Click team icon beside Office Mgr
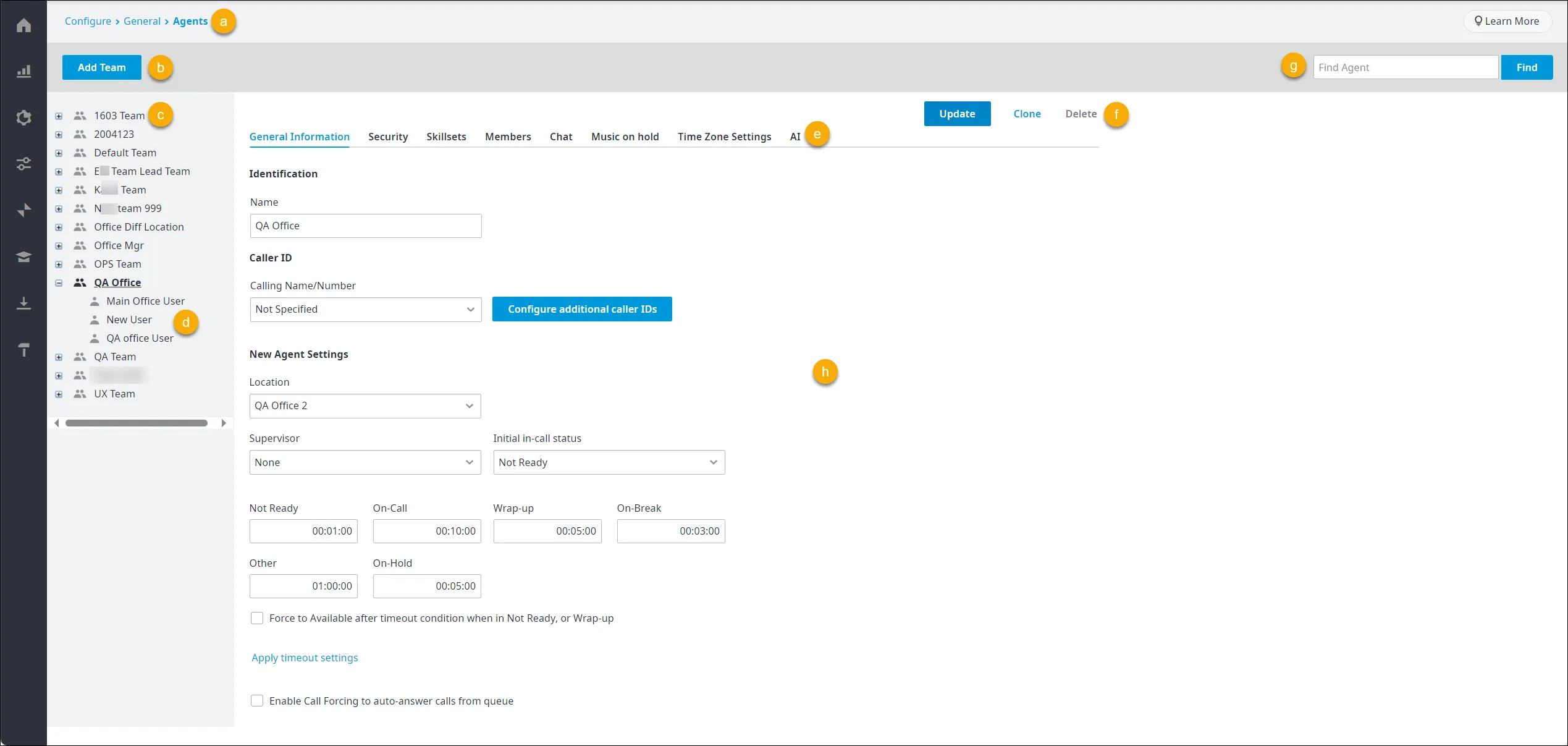 (80, 245)
